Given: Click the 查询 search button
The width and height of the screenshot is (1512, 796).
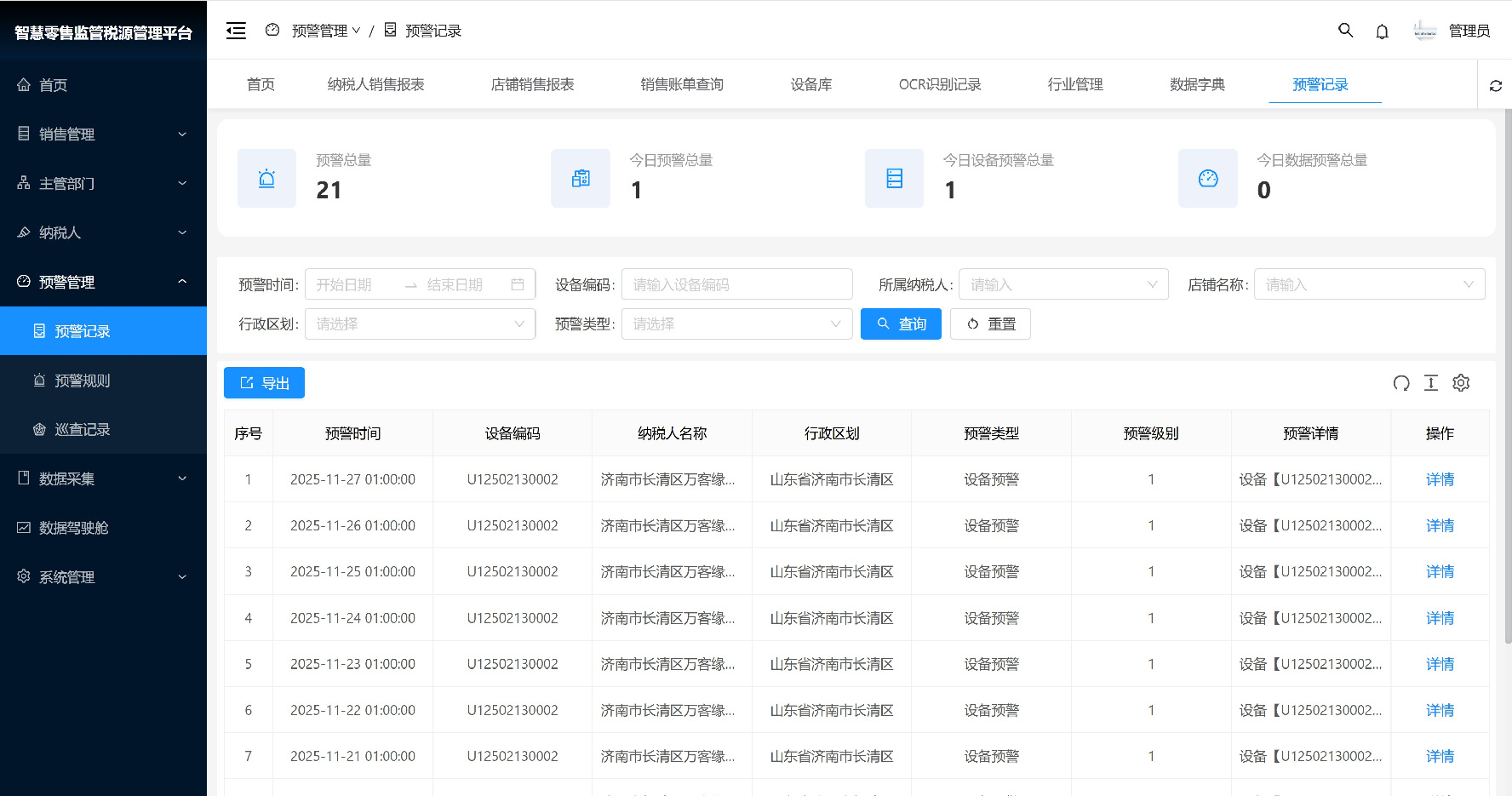Looking at the screenshot, I should click(x=901, y=324).
